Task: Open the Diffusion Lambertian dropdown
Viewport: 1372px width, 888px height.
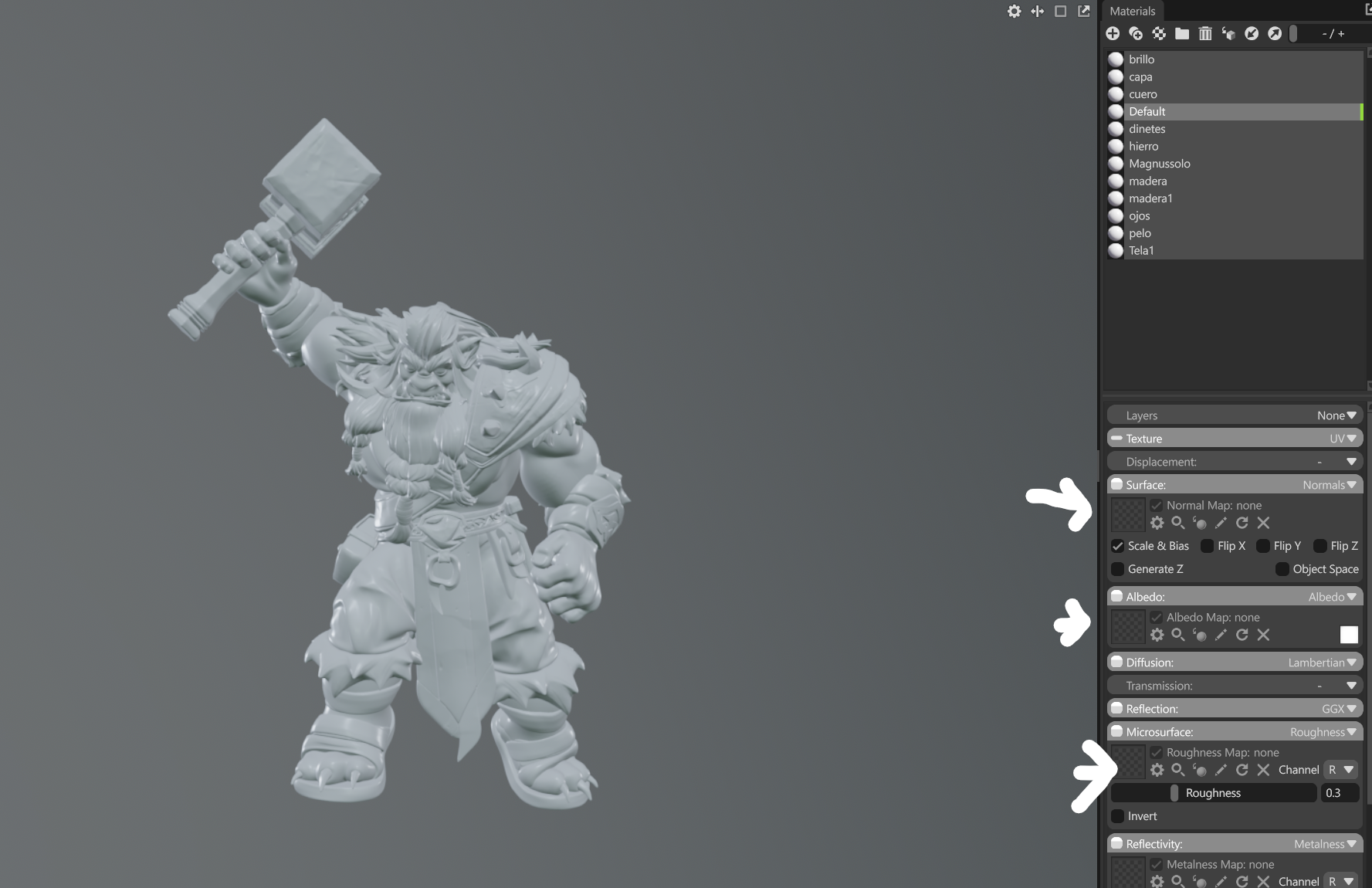Action: pos(1323,663)
